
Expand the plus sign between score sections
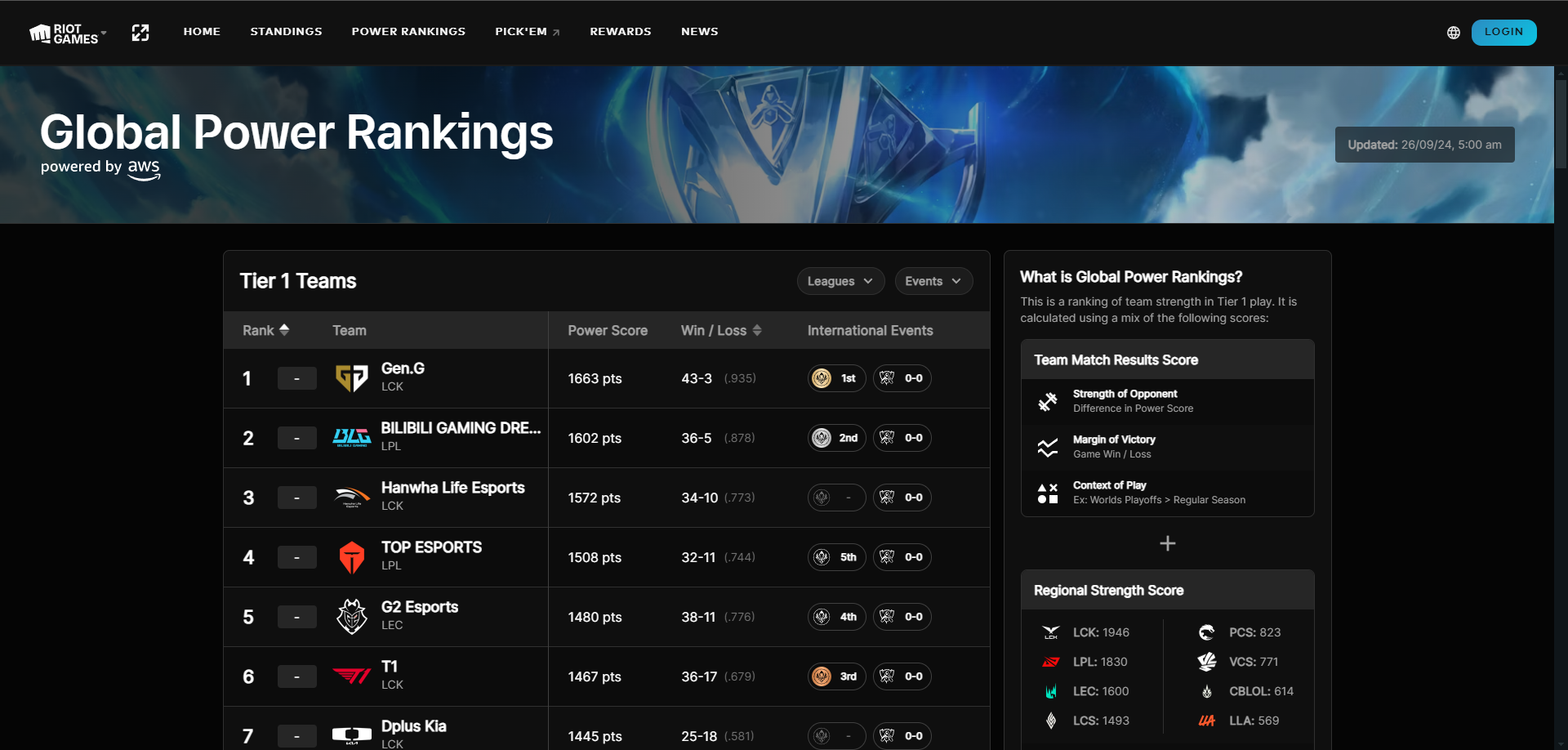[x=1168, y=543]
